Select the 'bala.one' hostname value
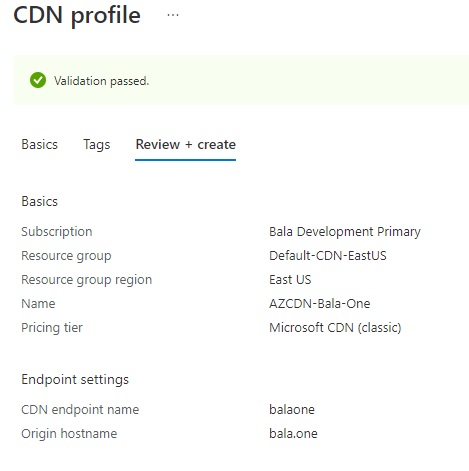 click(293, 434)
